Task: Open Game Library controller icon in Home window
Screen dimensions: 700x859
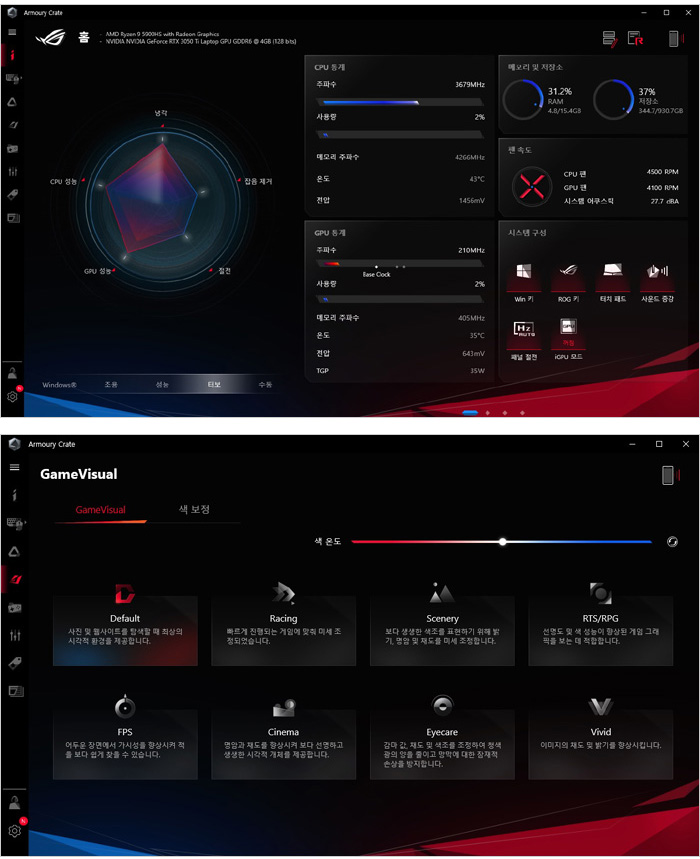Action: click(x=12, y=148)
